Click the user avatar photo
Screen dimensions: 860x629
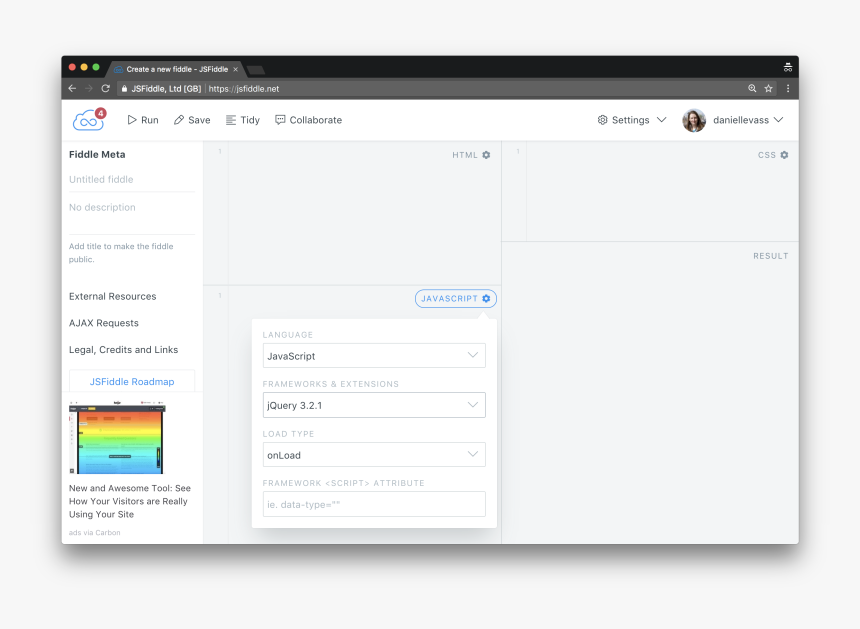click(x=694, y=120)
